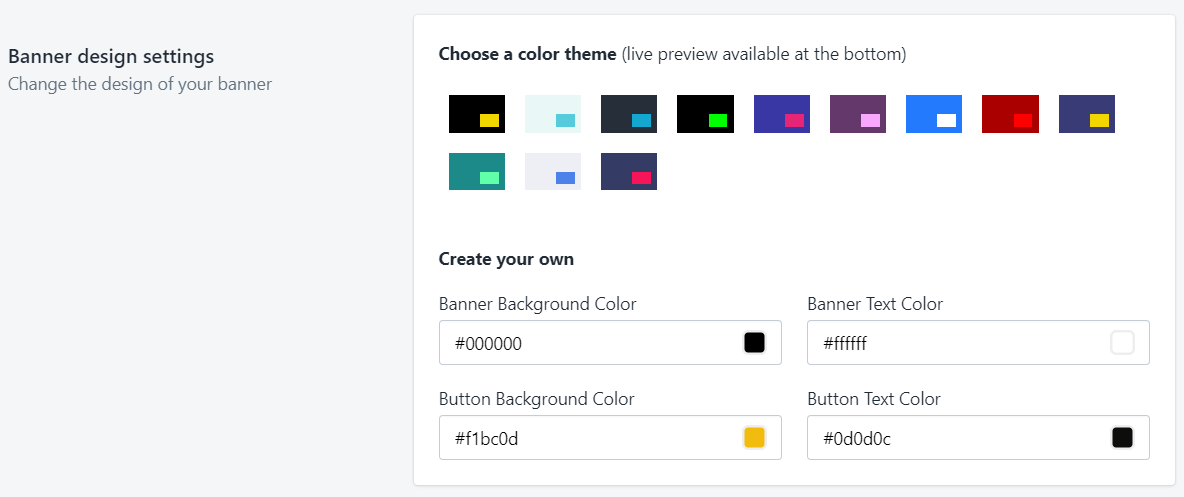Pick the navy theme with red-pink button
Screen dimensions: 1184x497
(x=629, y=171)
